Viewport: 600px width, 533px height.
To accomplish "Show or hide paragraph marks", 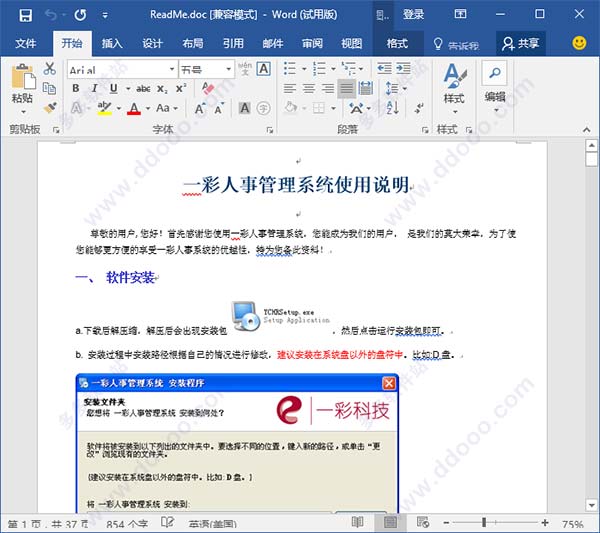I will 419,108.
